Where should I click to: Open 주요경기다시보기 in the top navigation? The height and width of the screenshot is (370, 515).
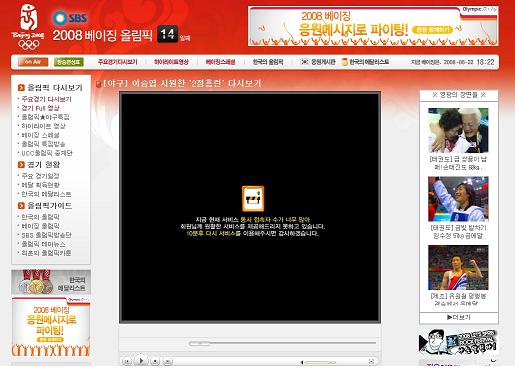pyautogui.click(x=117, y=62)
